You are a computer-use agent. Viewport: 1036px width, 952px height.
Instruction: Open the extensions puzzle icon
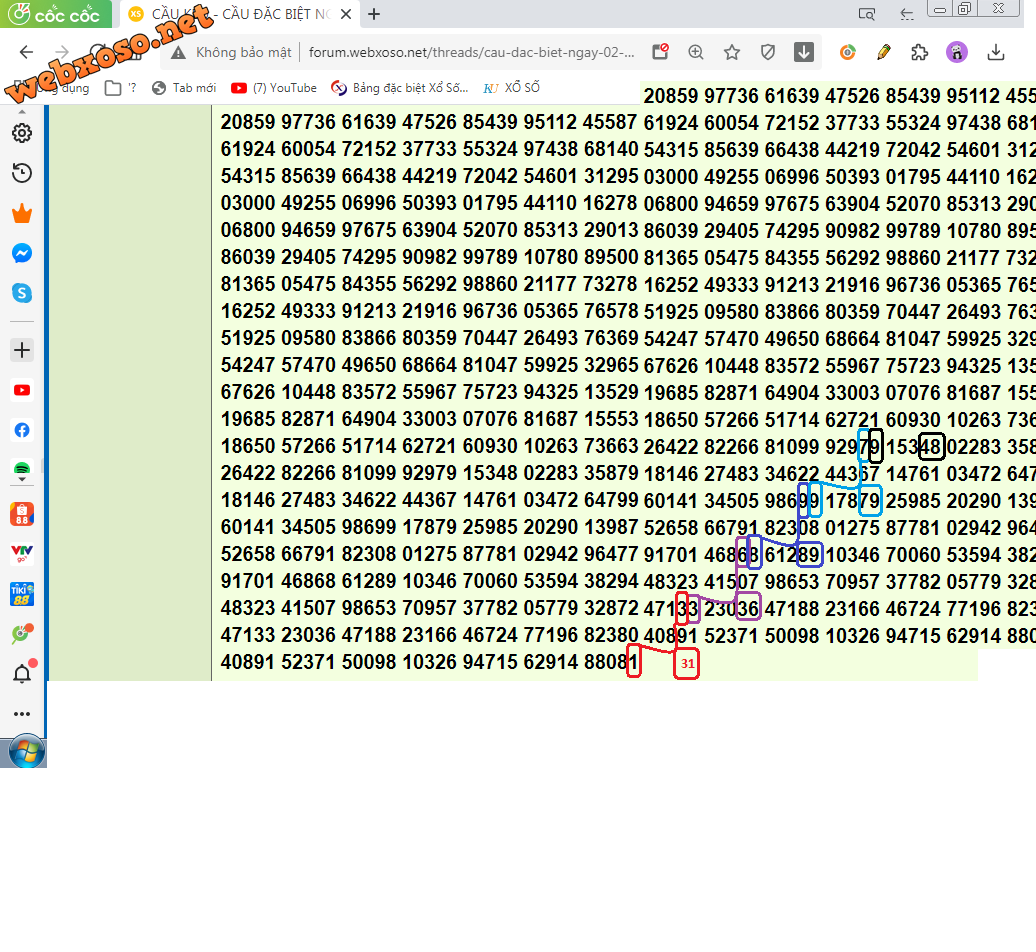point(919,52)
